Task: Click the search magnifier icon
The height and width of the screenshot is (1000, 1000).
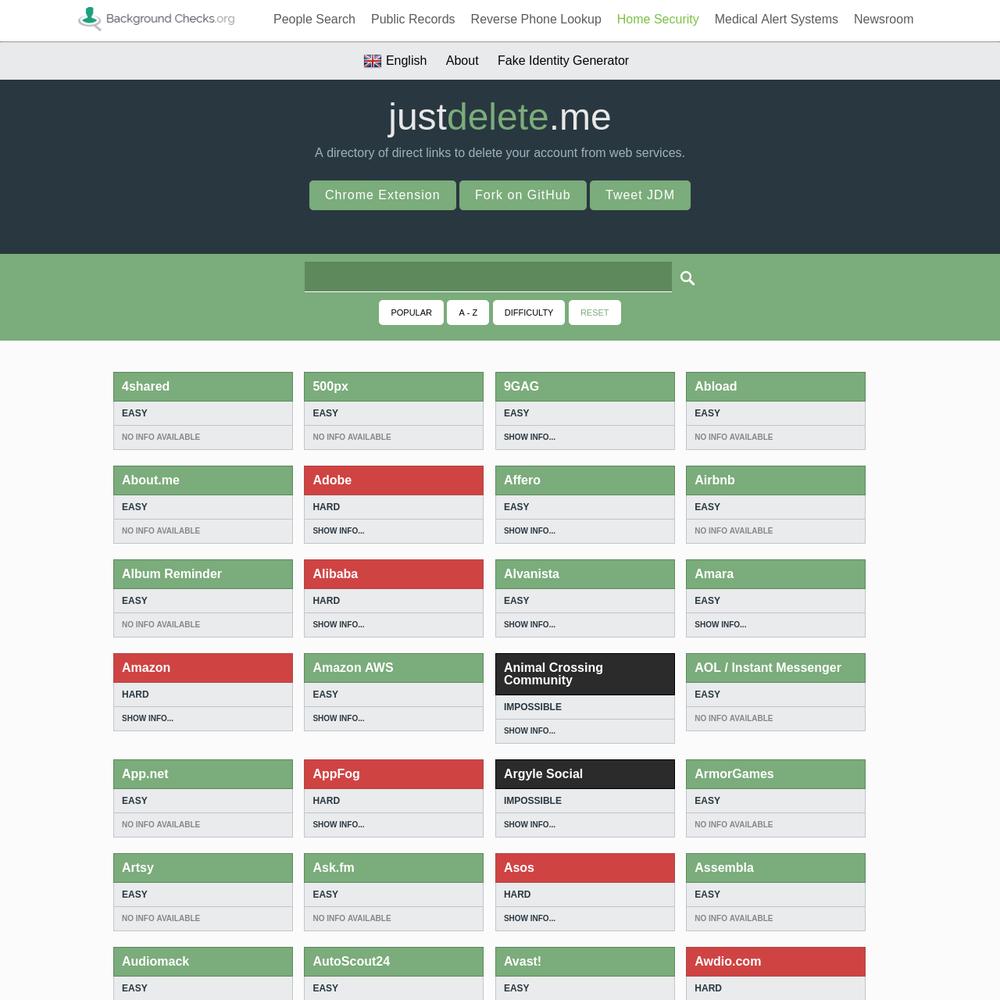Action: click(687, 278)
